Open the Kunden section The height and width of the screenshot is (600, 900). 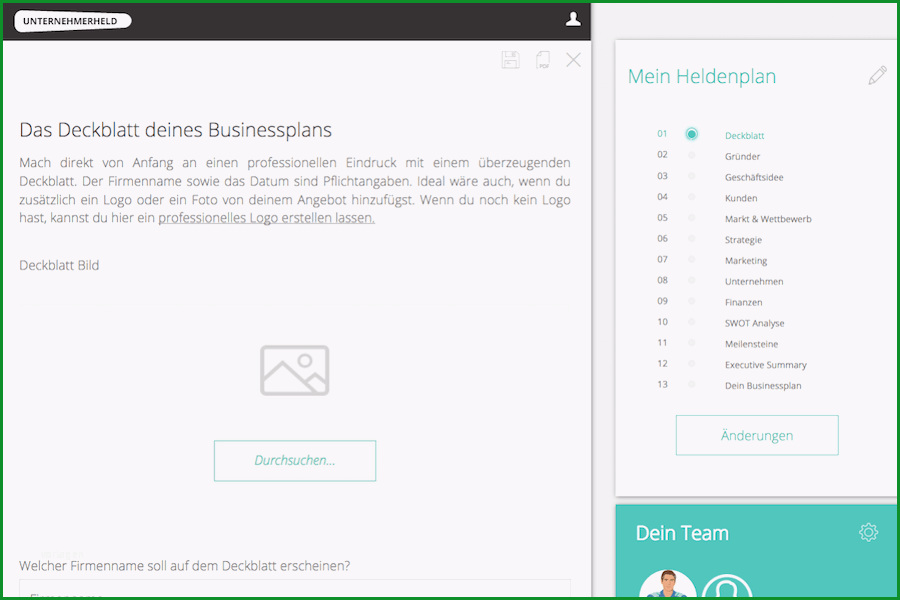741,198
